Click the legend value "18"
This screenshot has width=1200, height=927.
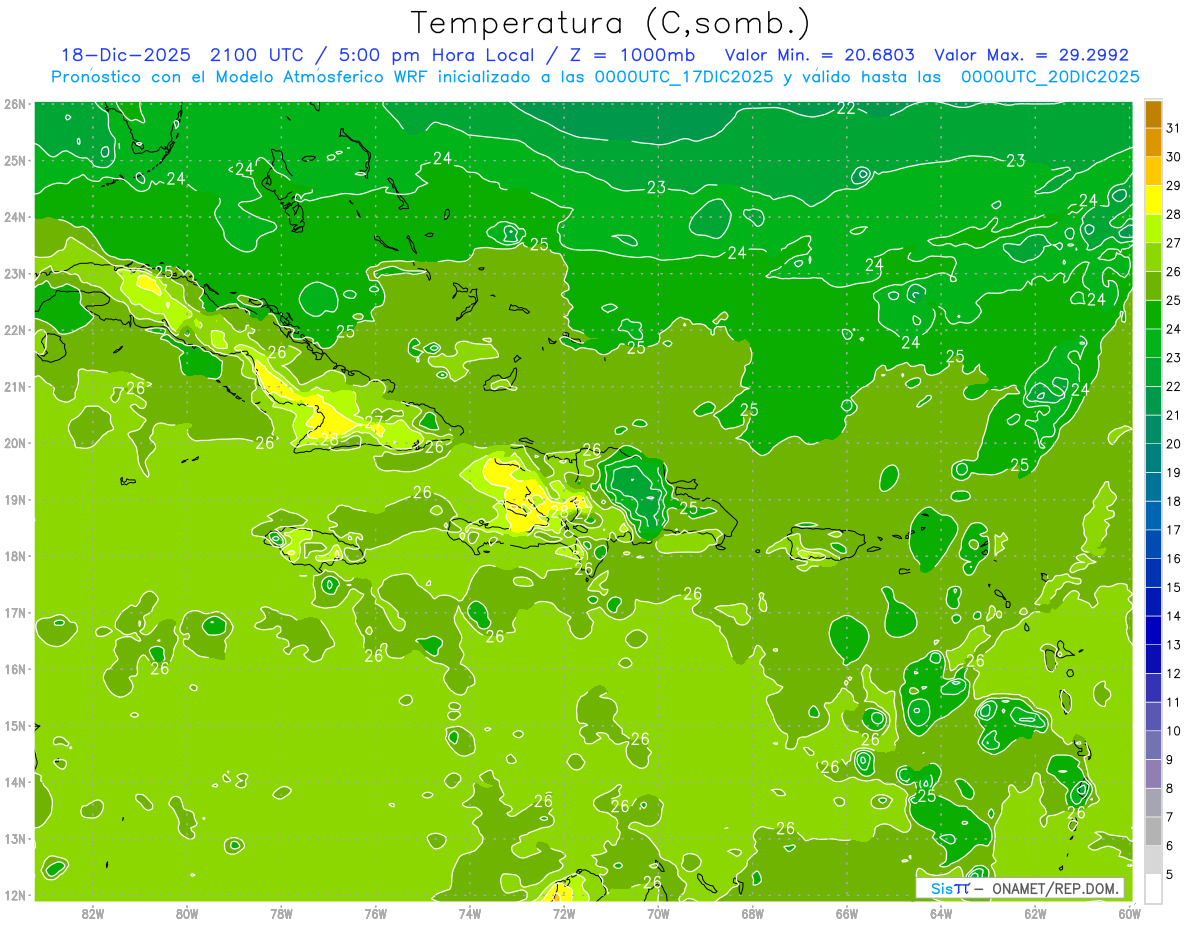pos(1173,501)
